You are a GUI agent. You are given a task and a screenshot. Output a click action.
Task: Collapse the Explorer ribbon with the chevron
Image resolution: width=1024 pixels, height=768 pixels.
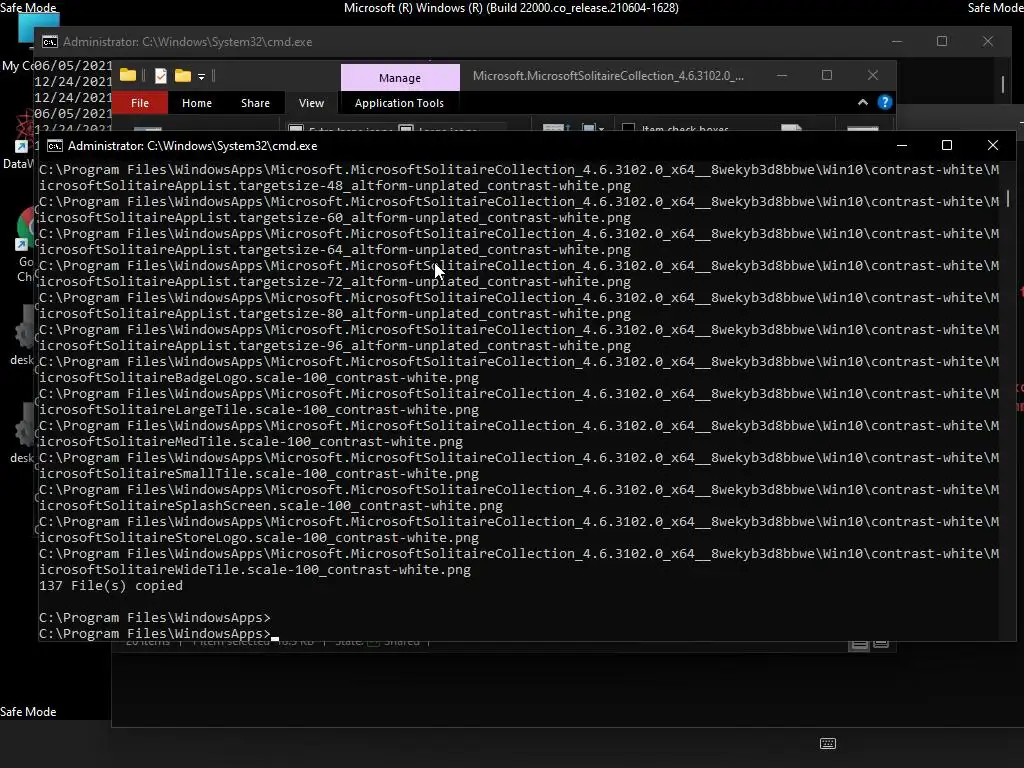pos(863,103)
